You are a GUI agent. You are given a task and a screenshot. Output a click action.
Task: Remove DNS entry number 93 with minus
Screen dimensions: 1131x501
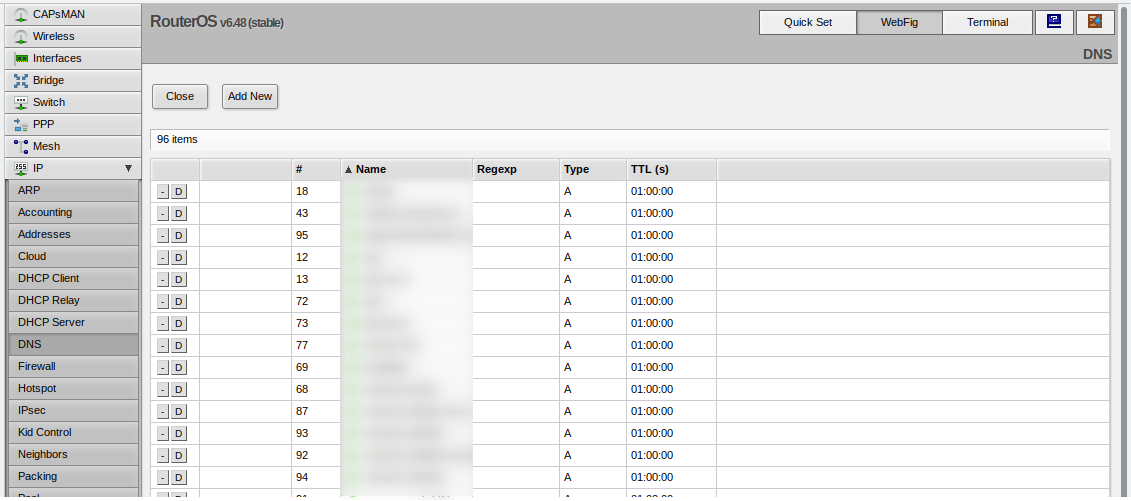(x=163, y=434)
